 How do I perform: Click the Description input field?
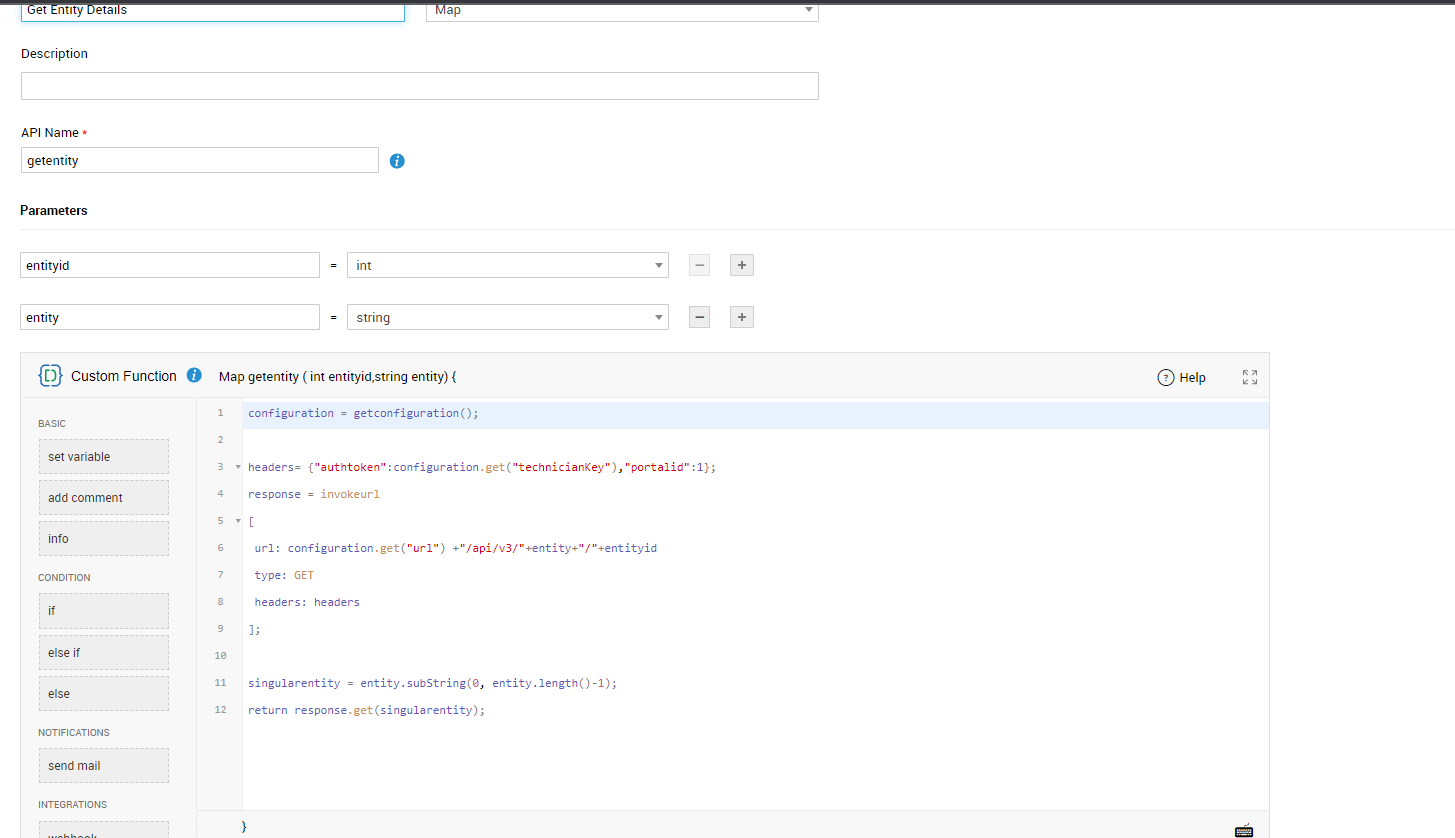pos(419,86)
